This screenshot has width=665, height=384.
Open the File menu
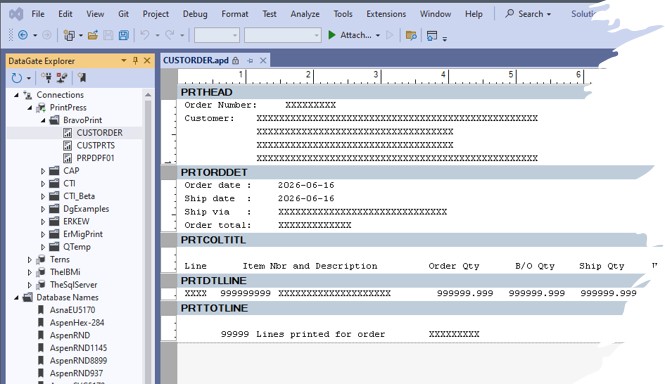pyautogui.click(x=38, y=14)
